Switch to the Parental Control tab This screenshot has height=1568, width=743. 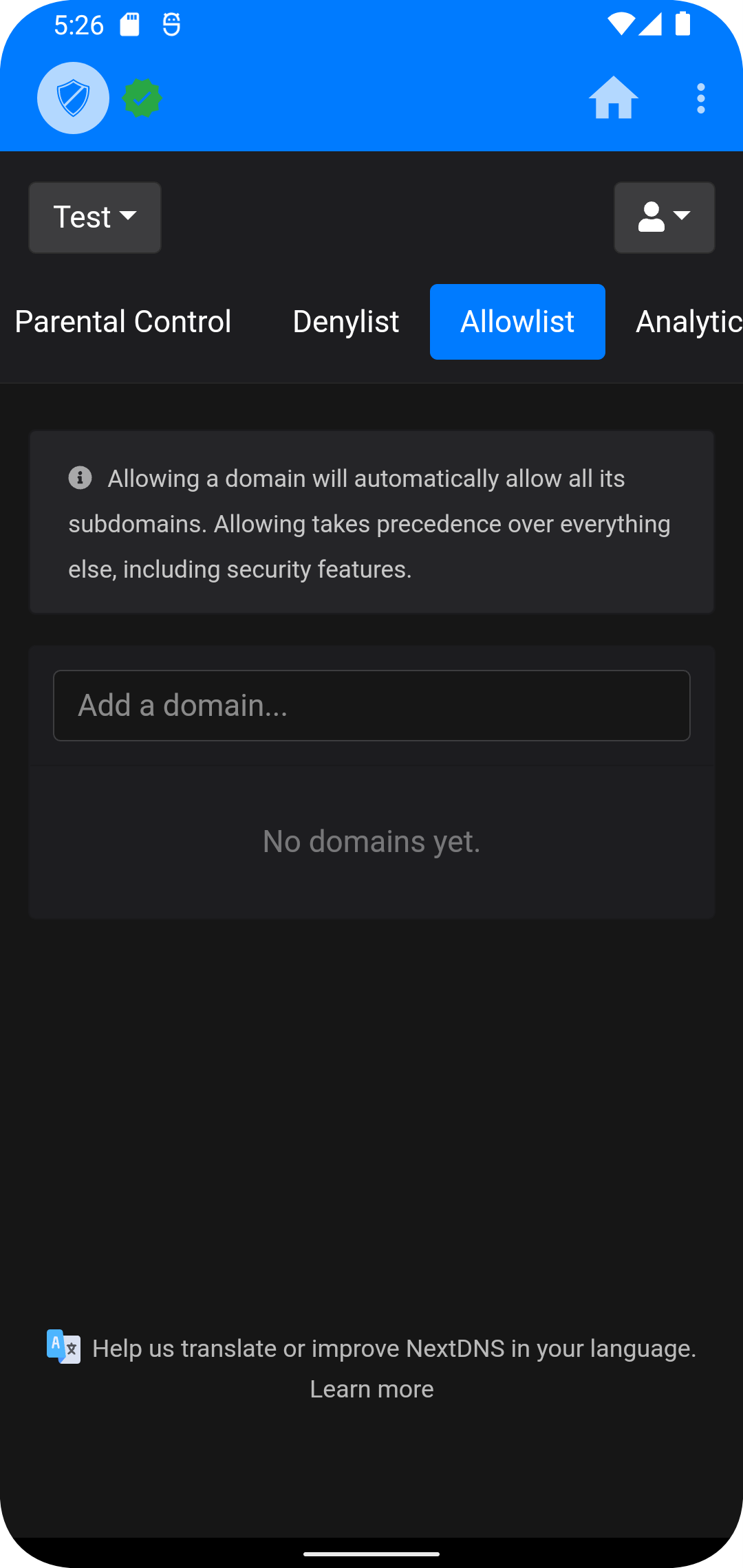tap(123, 322)
